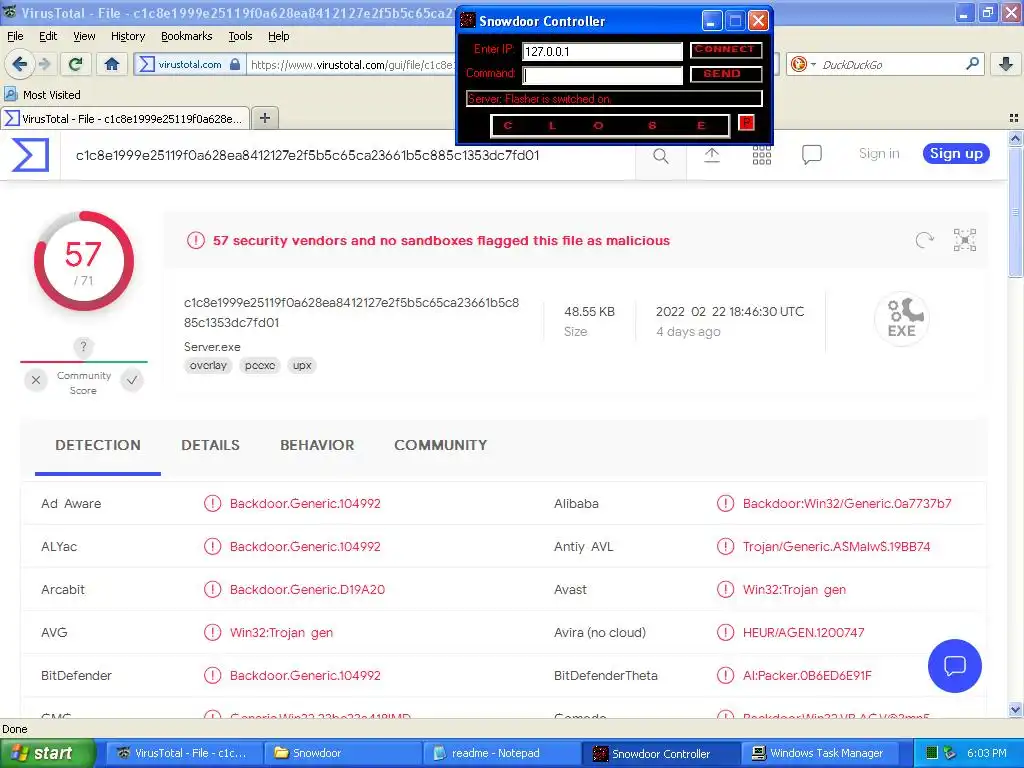
Task: Click the Server.exe file name text
Action: pos(212,347)
